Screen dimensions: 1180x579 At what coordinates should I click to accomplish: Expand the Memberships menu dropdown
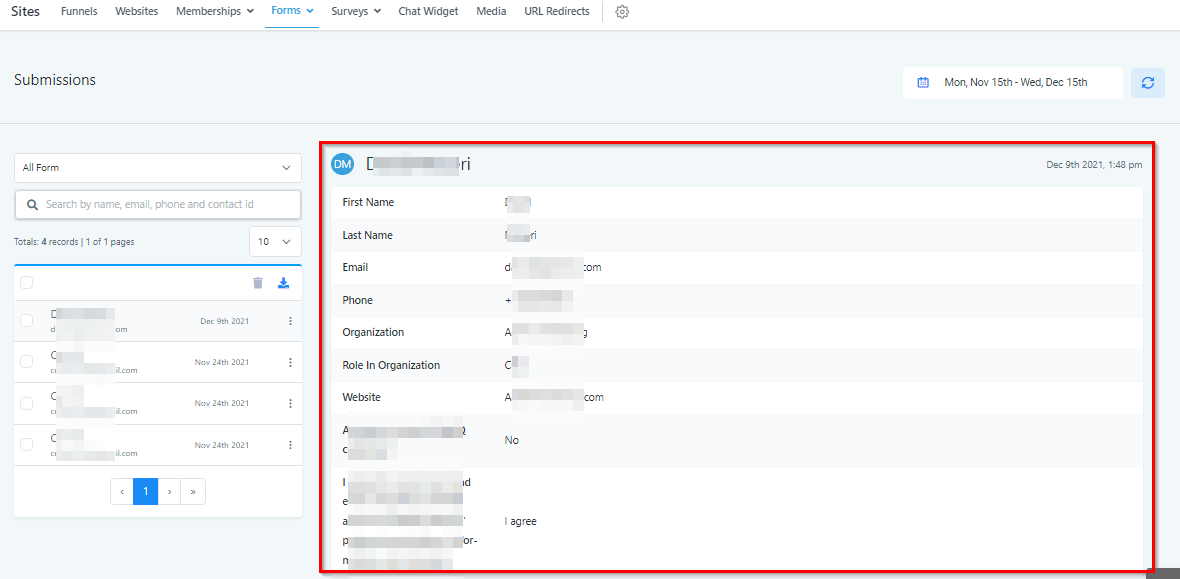[214, 12]
